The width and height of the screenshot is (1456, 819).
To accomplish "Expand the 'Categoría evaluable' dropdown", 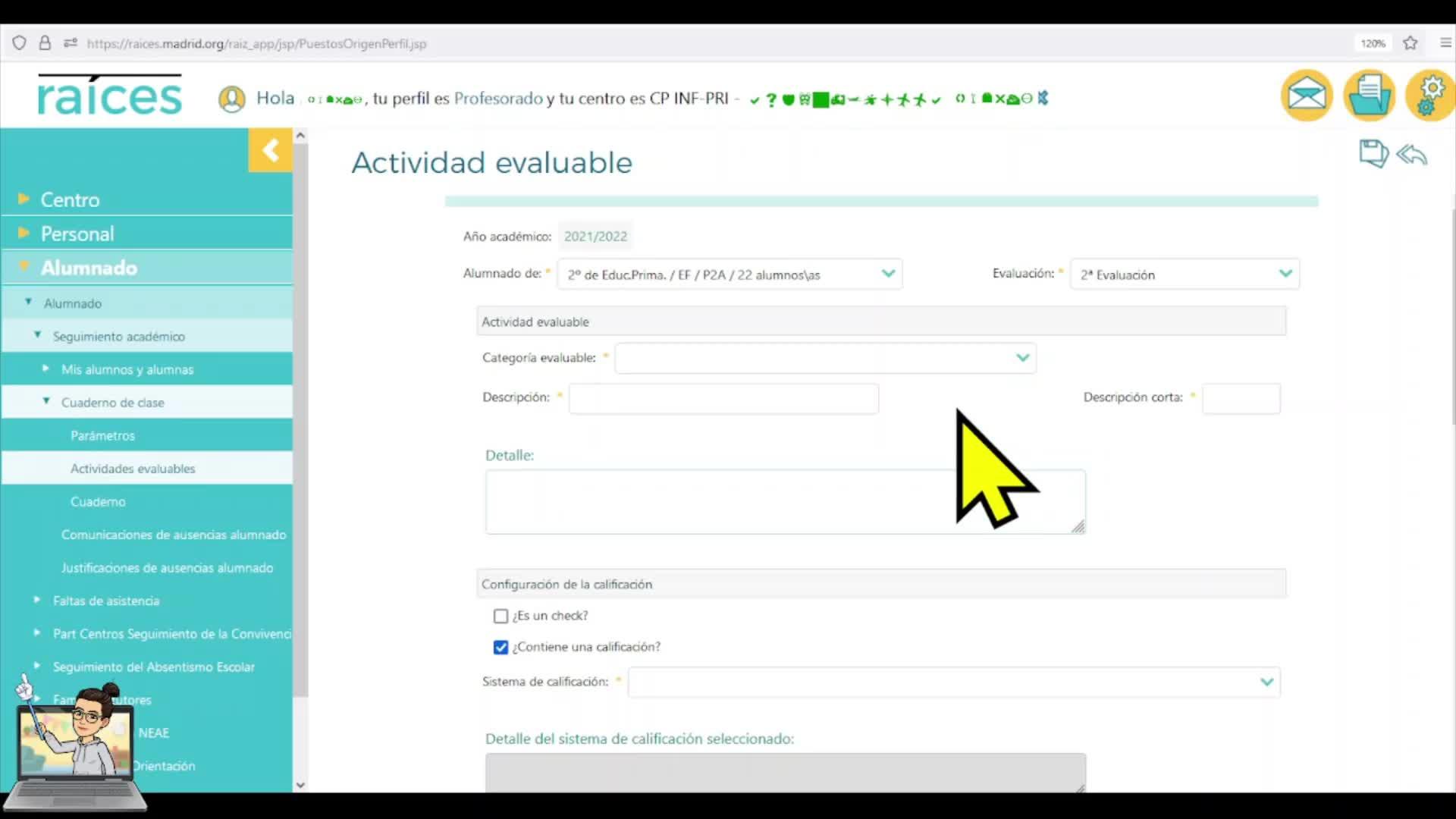I will (825, 358).
